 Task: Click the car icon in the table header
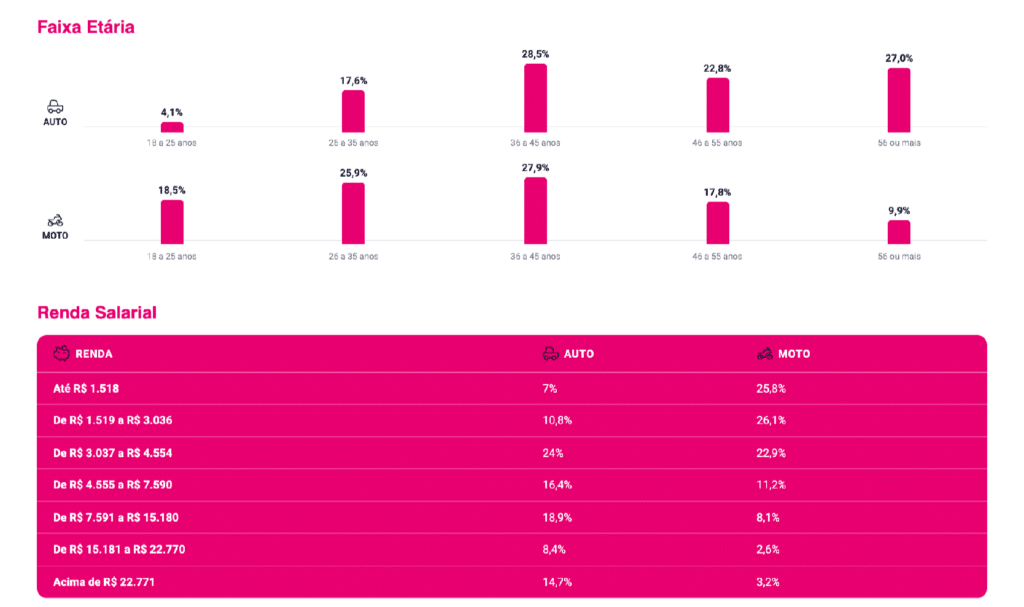pos(551,353)
